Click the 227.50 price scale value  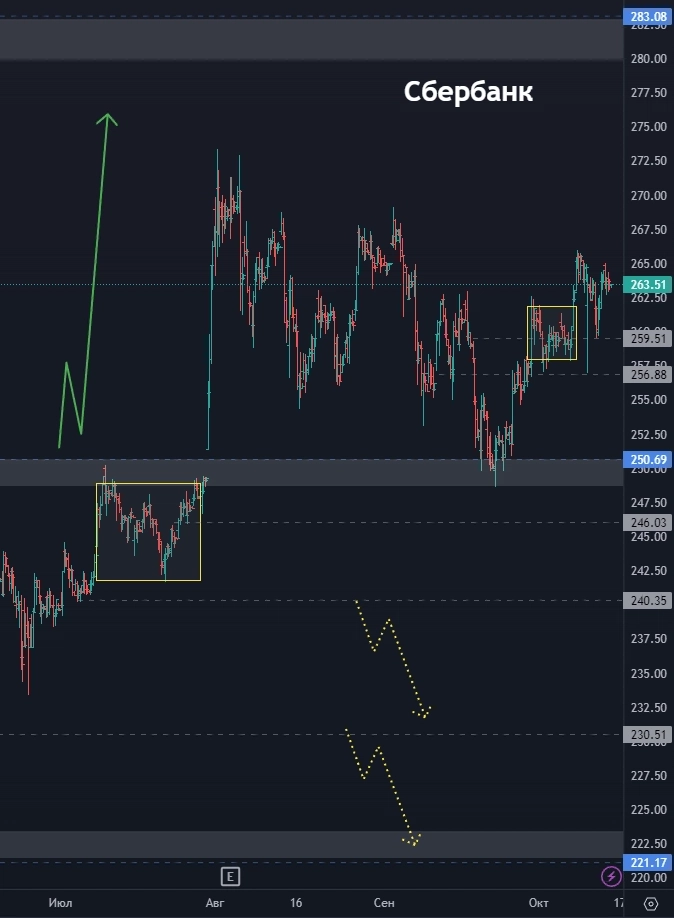[648, 775]
